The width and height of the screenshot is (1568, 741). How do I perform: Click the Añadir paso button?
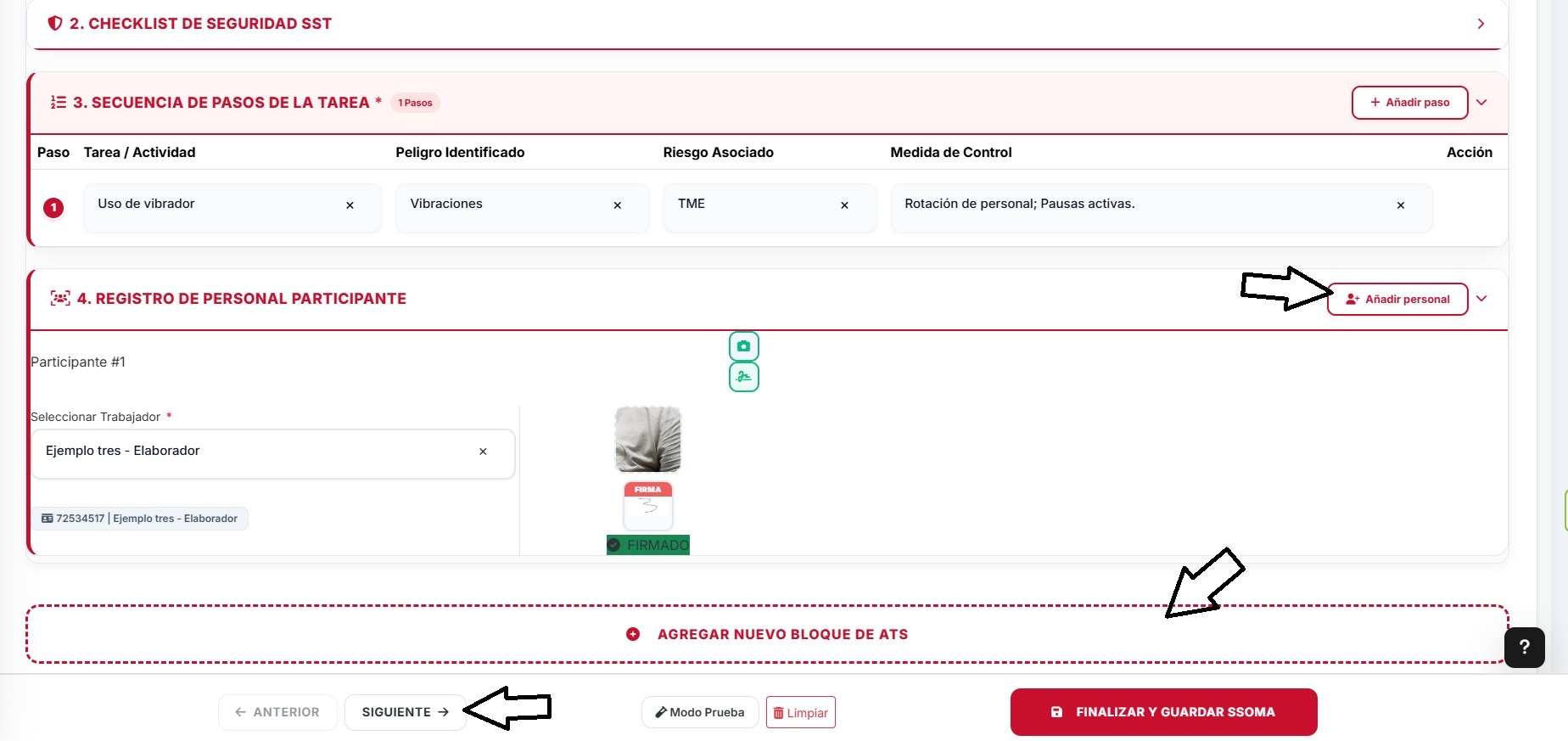[x=1410, y=103]
